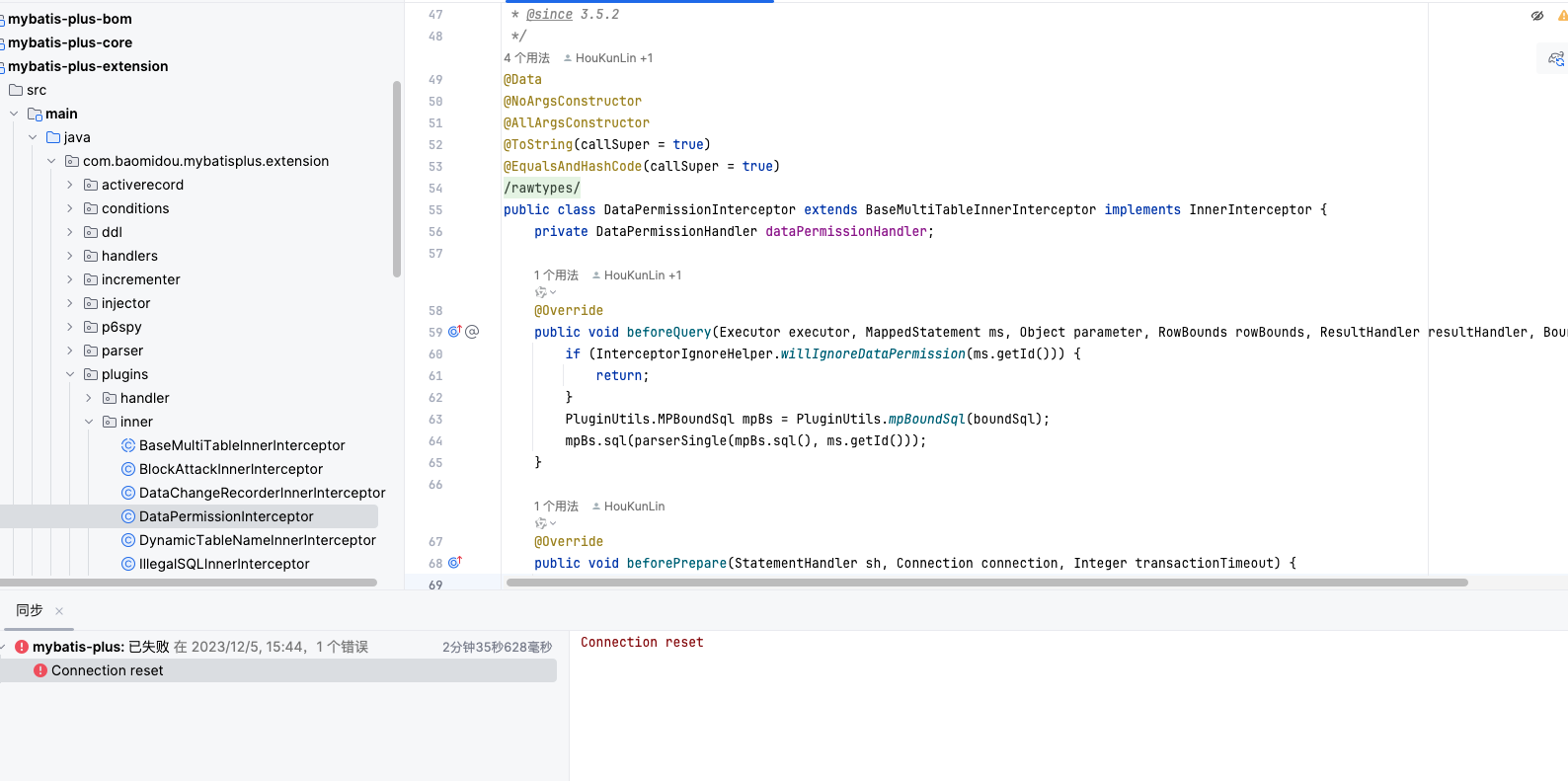This screenshot has height=781, width=1568.
Task: Expand the conditions package chevron
Action: point(70,208)
